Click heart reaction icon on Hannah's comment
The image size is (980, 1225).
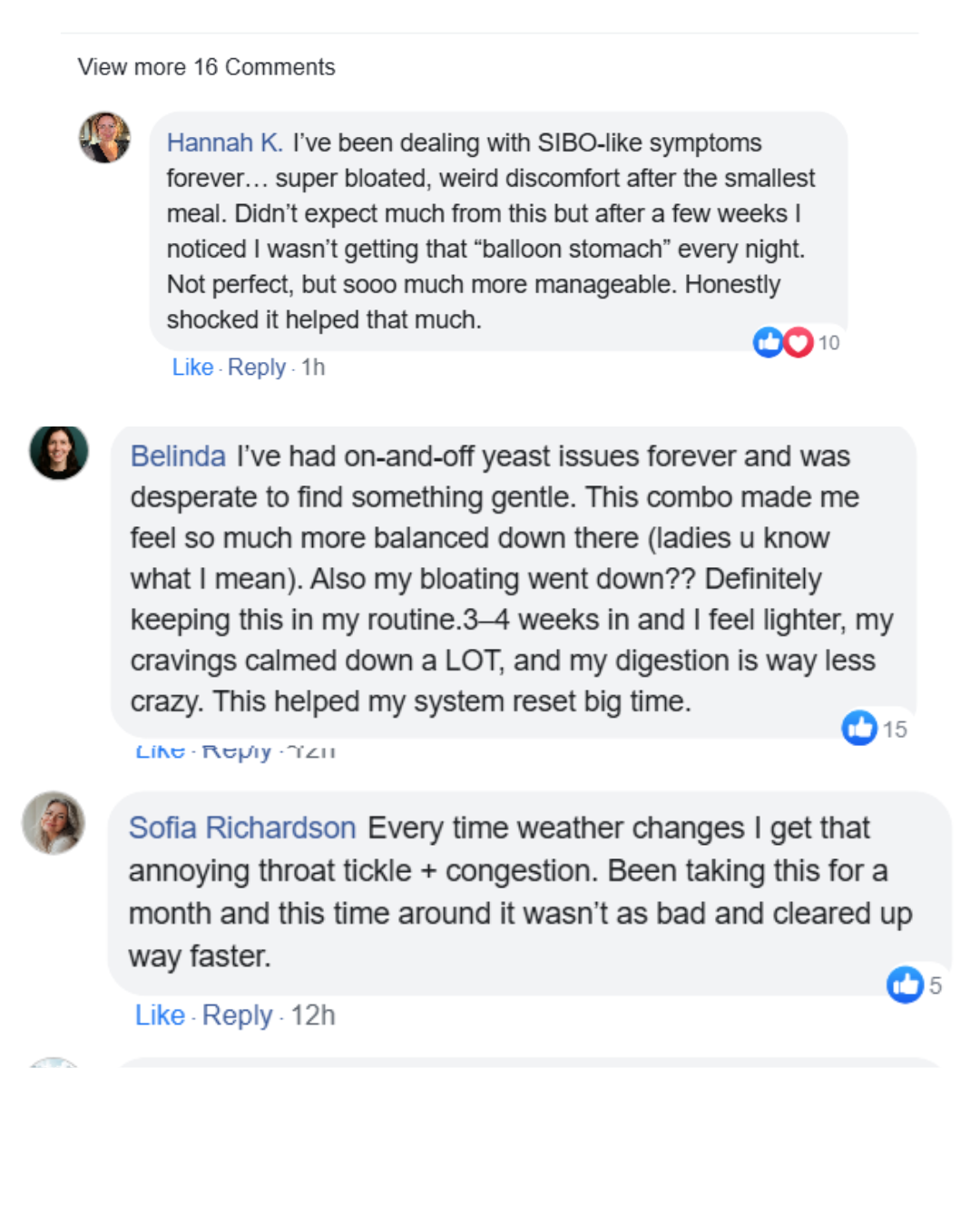click(x=798, y=342)
